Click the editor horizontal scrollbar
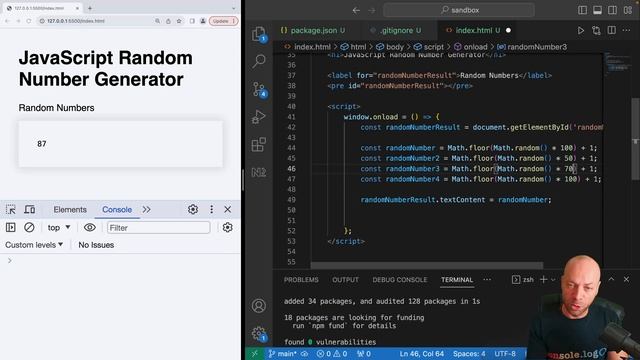 [x=427, y=266]
